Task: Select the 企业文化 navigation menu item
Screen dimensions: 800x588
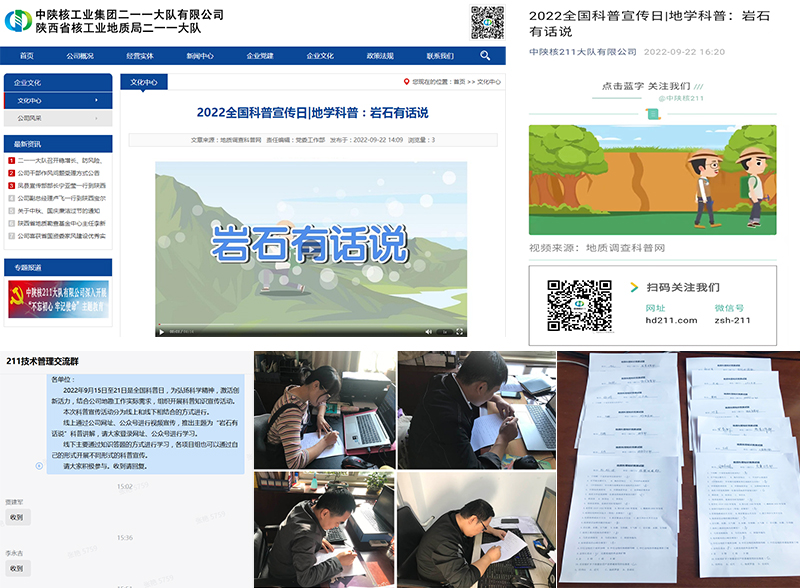Action: pos(320,56)
